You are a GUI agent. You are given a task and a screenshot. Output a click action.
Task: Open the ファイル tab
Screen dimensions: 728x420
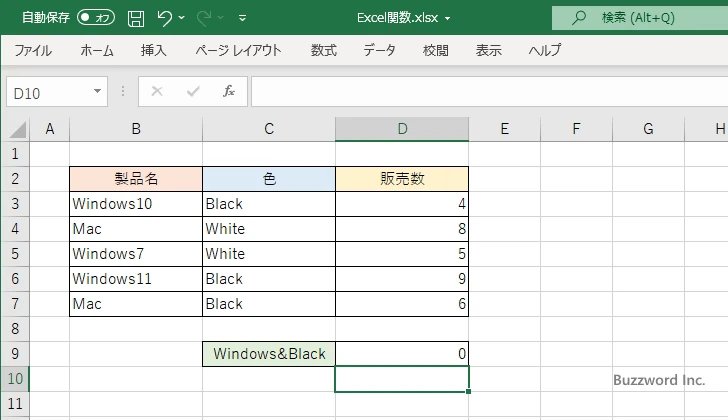(33, 50)
